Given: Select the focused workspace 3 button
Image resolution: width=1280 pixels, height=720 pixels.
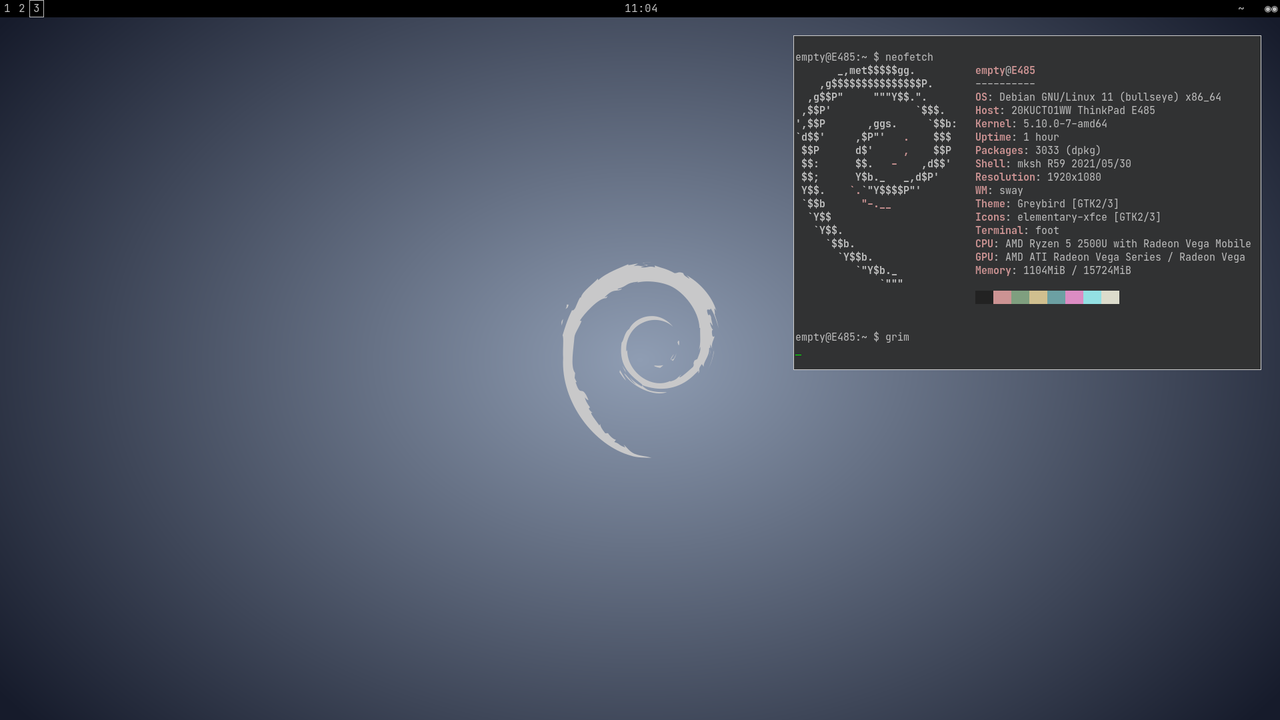Looking at the screenshot, I should tap(36, 8).
